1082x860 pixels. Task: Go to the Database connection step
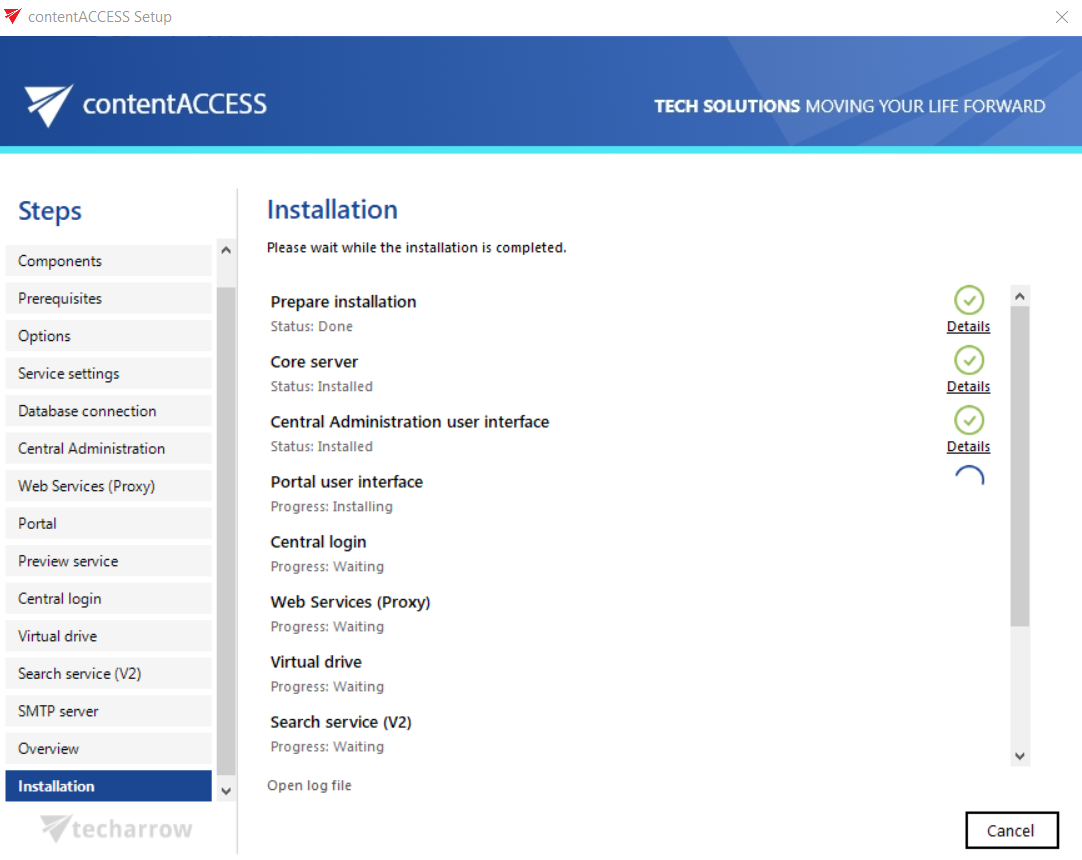tap(108, 411)
